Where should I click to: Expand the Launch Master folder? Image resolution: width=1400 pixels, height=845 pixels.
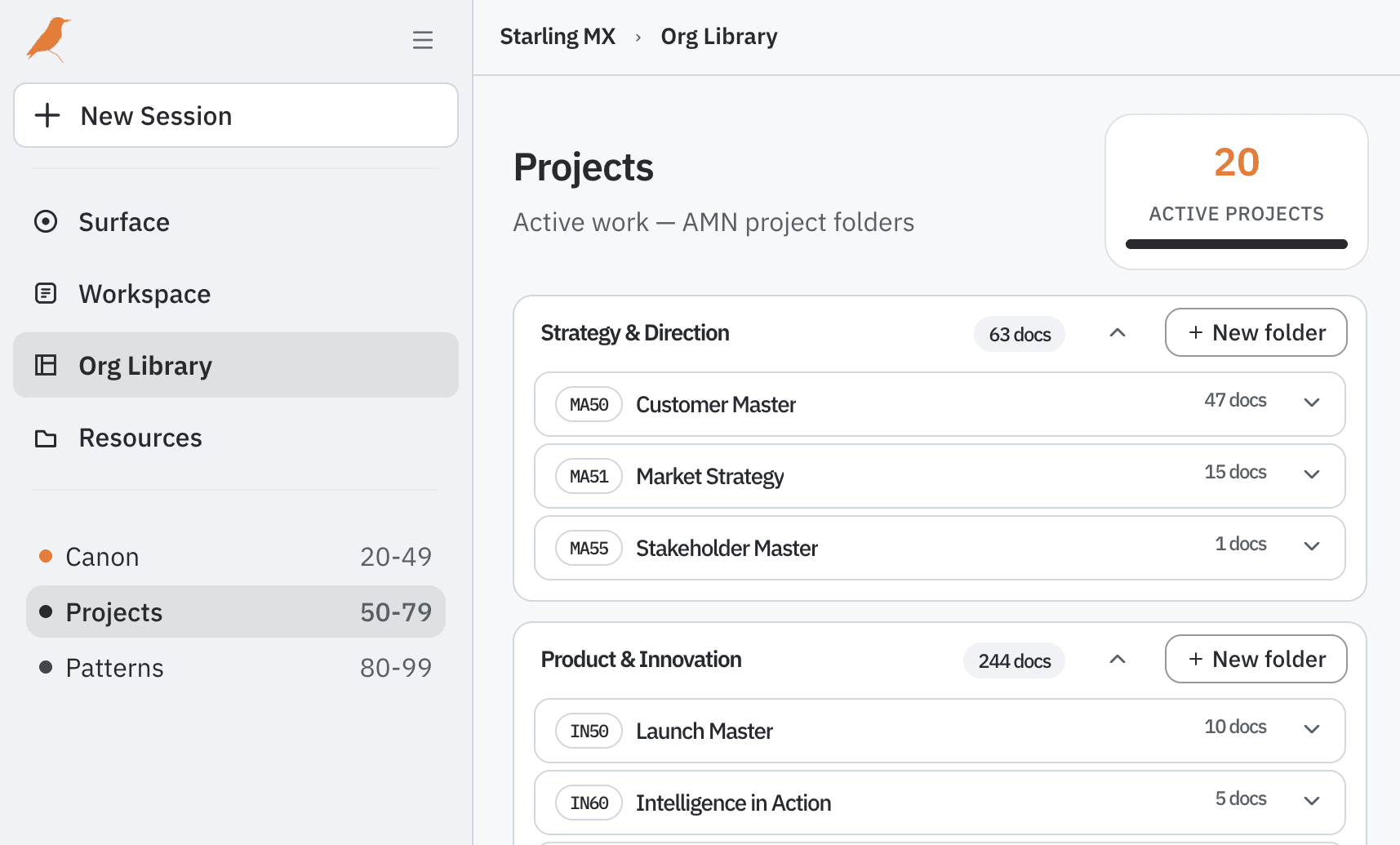coord(1312,729)
